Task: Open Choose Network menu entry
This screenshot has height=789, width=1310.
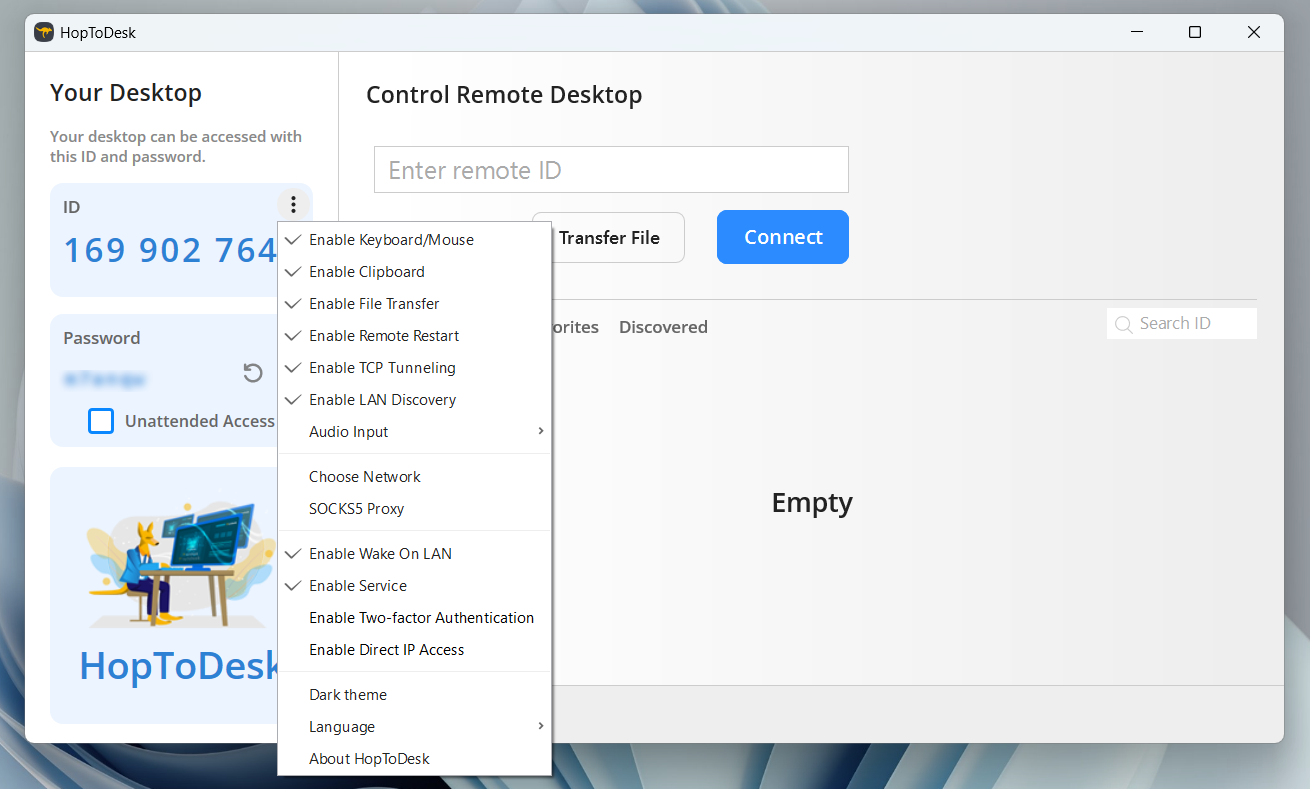Action: (x=414, y=477)
